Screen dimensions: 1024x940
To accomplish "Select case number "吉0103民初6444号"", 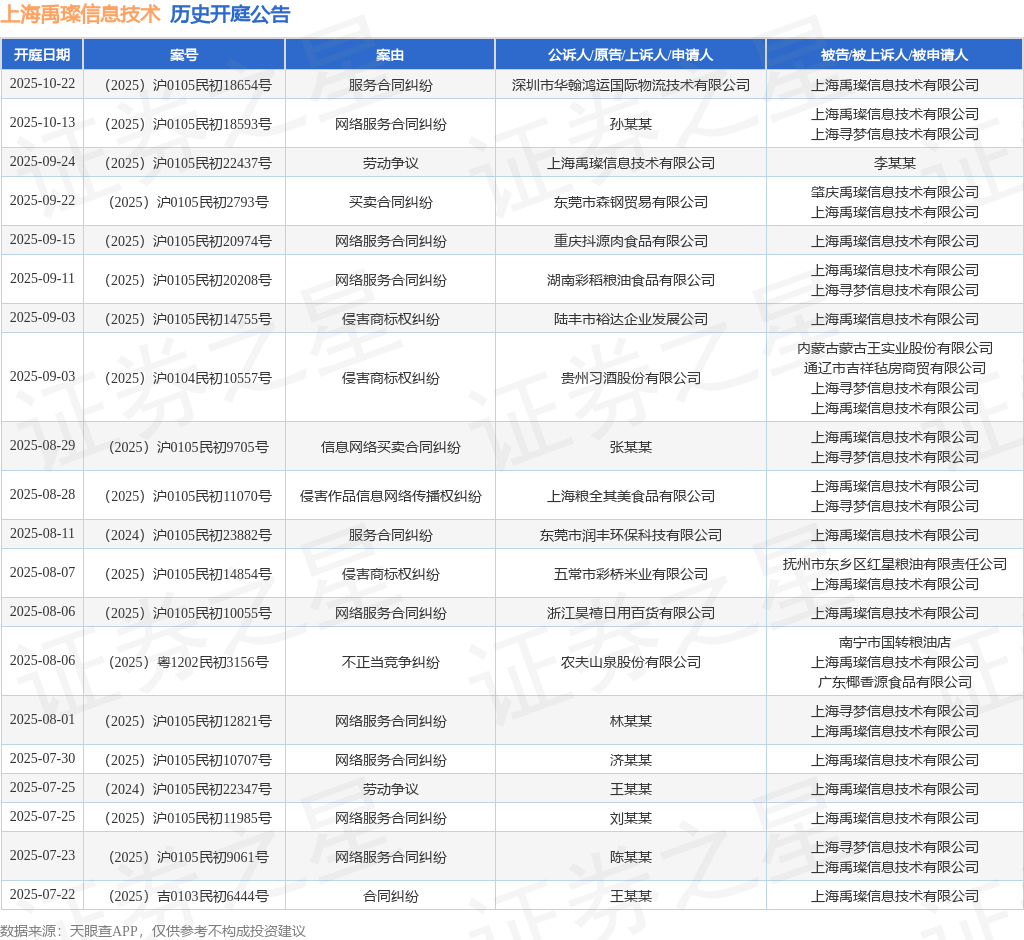I will pos(213,897).
